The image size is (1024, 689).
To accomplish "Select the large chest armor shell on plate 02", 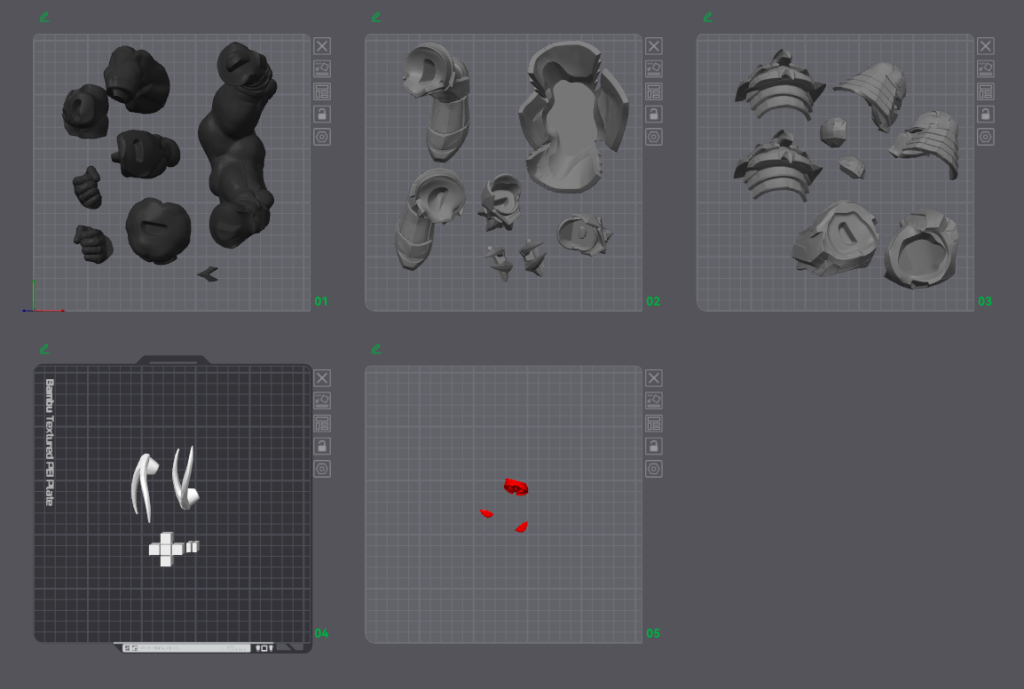I will tap(573, 116).
